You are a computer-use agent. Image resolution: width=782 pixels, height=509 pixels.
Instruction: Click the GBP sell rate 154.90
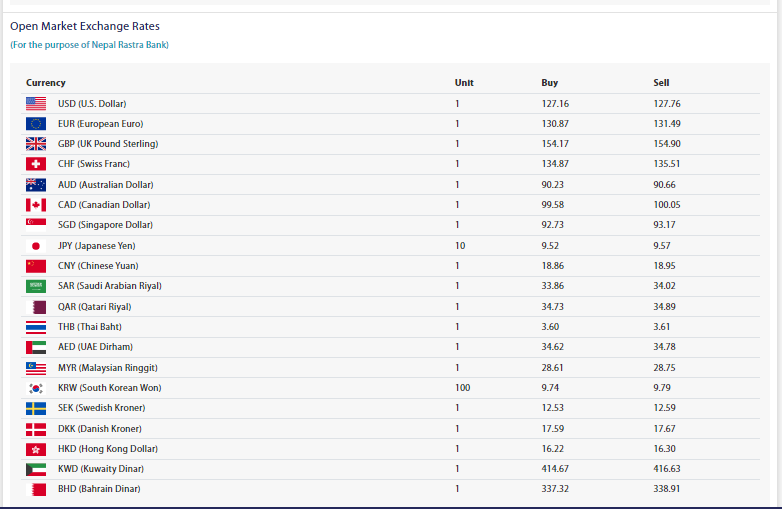pyautogui.click(x=667, y=144)
